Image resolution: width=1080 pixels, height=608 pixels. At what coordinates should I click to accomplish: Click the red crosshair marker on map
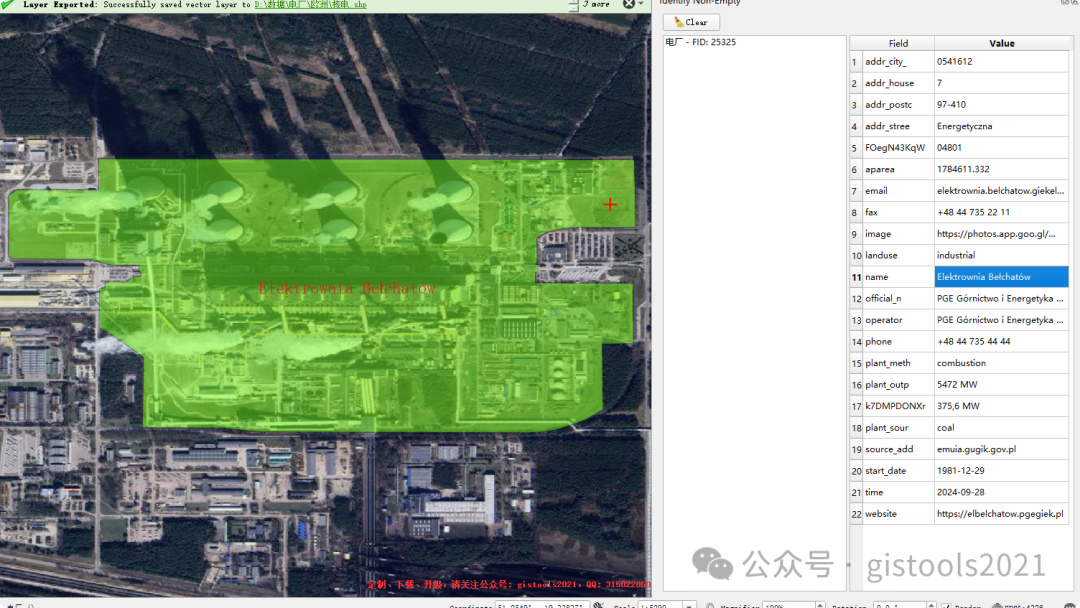[610, 205]
